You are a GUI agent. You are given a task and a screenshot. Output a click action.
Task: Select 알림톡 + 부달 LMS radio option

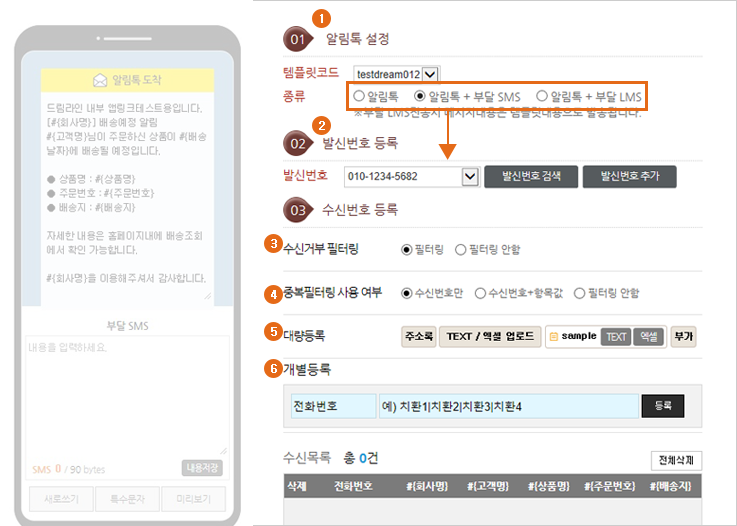[x=543, y=97]
